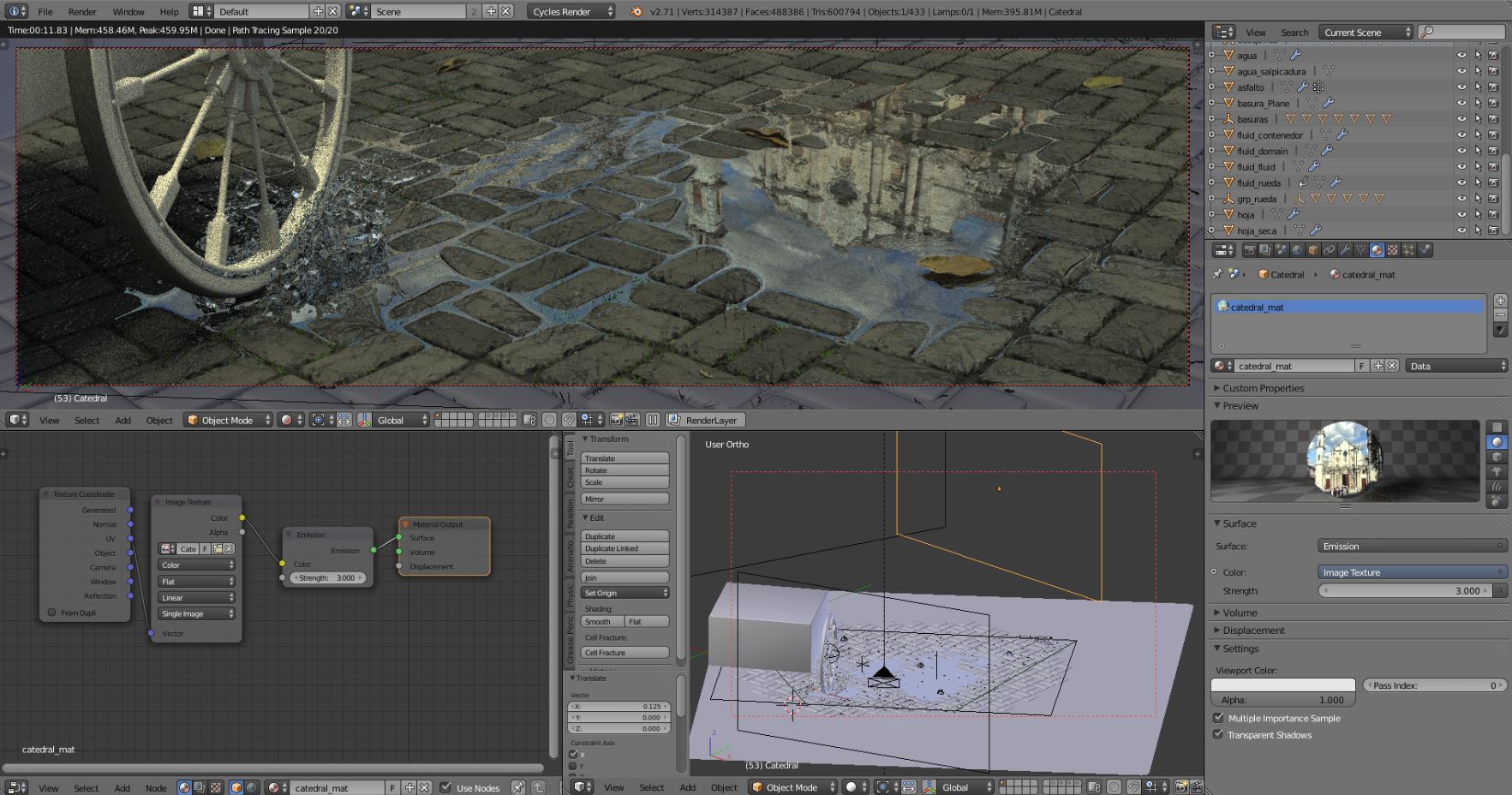The image size is (1512, 795).
Task: Open the Cycles Render engine dropdown
Action: click(571, 12)
